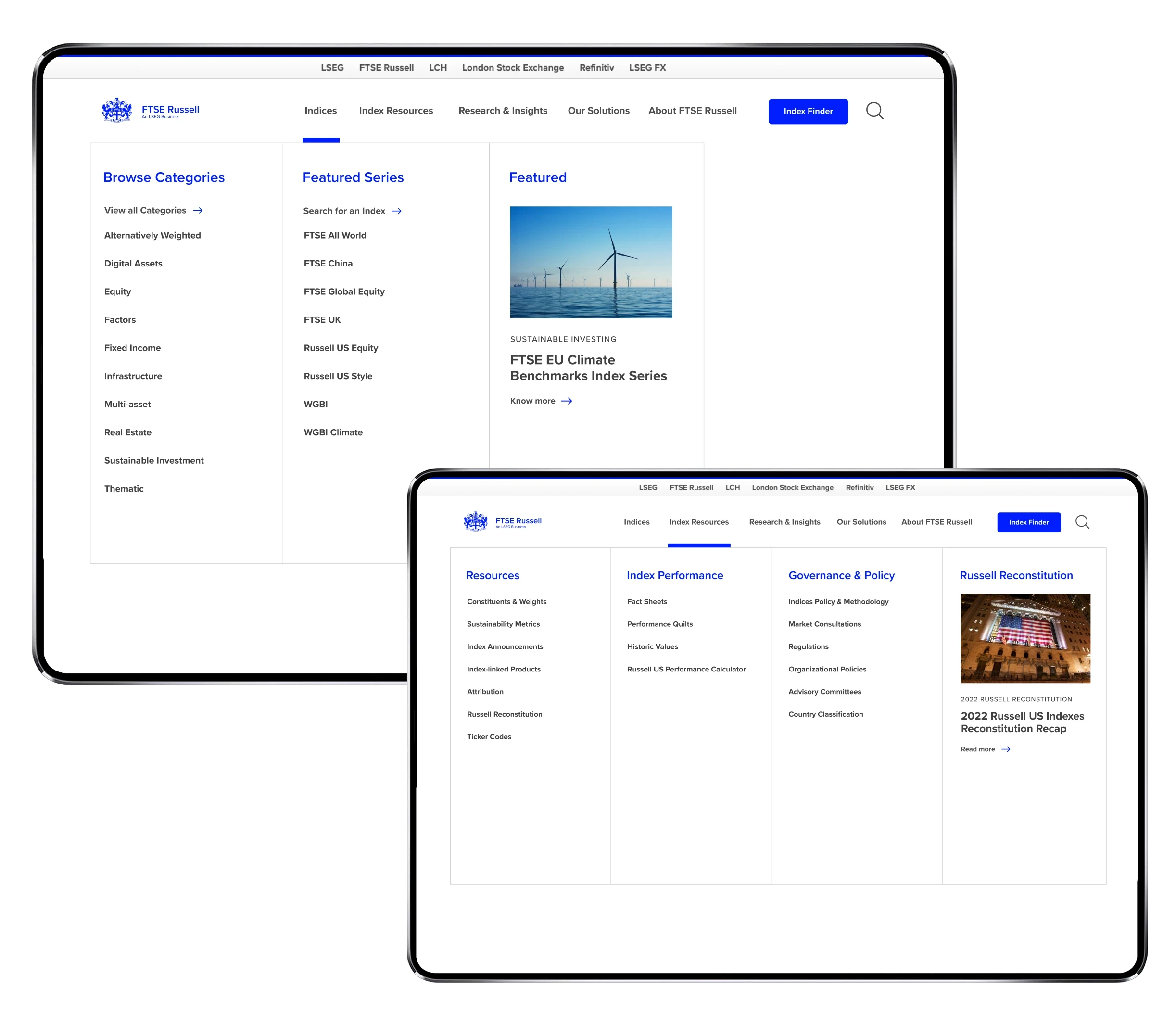Click search magnifier icon in bottom tablet

point(1082,522)
